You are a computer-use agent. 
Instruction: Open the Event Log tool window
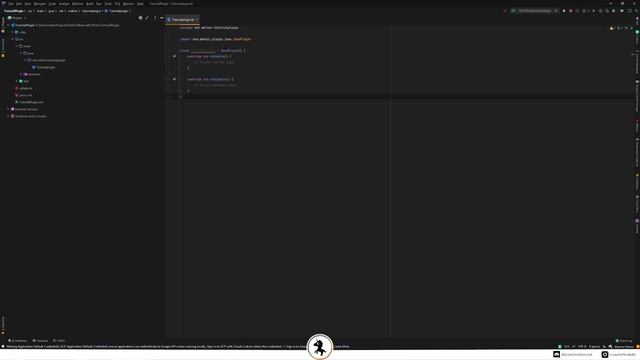click(x=624, y=340)
